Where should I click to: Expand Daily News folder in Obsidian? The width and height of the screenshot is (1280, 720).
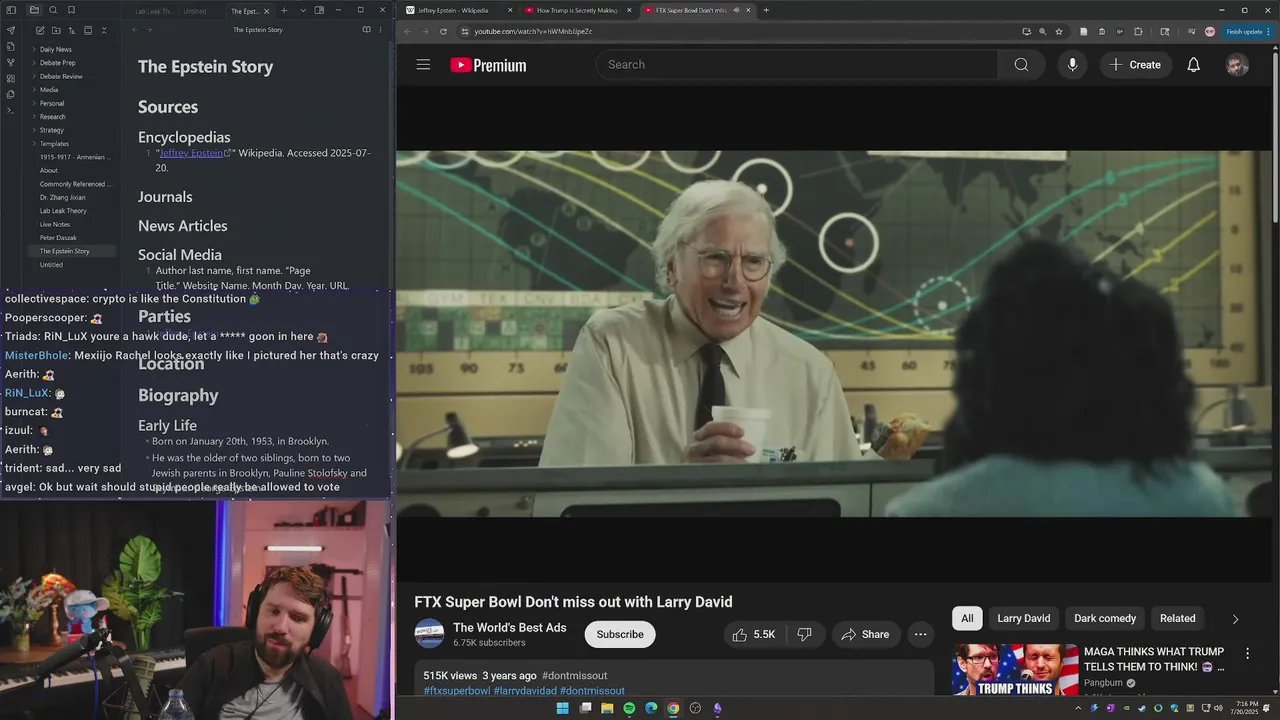[x=55, y=49]
